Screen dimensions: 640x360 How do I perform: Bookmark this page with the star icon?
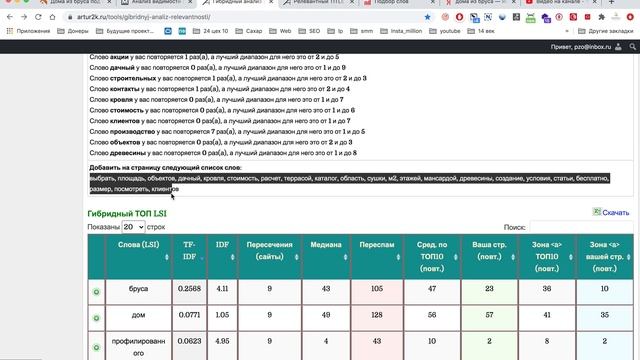(427, 17)
